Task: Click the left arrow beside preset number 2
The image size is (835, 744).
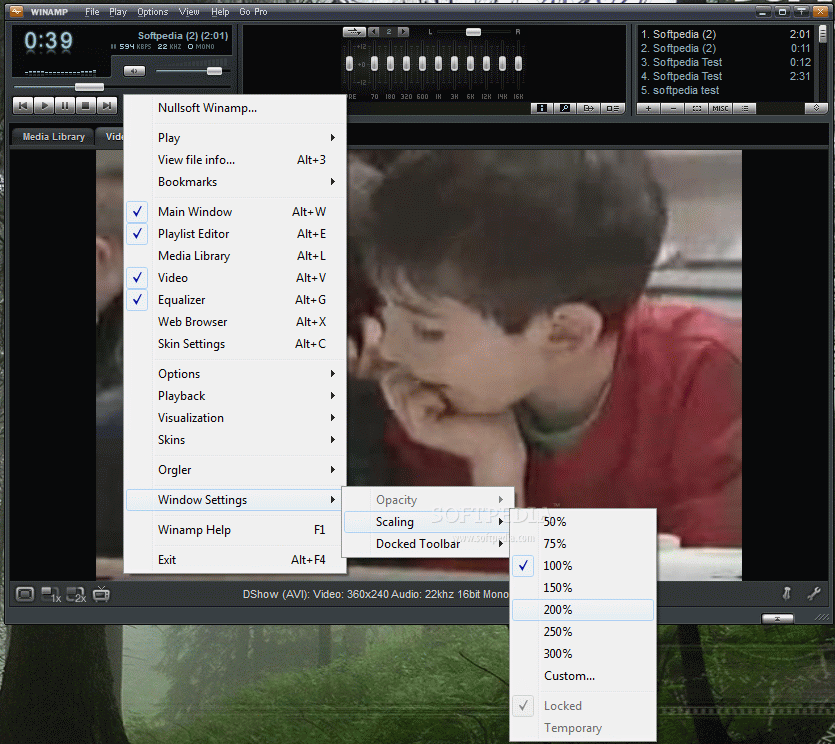Action: coord(374,32)
